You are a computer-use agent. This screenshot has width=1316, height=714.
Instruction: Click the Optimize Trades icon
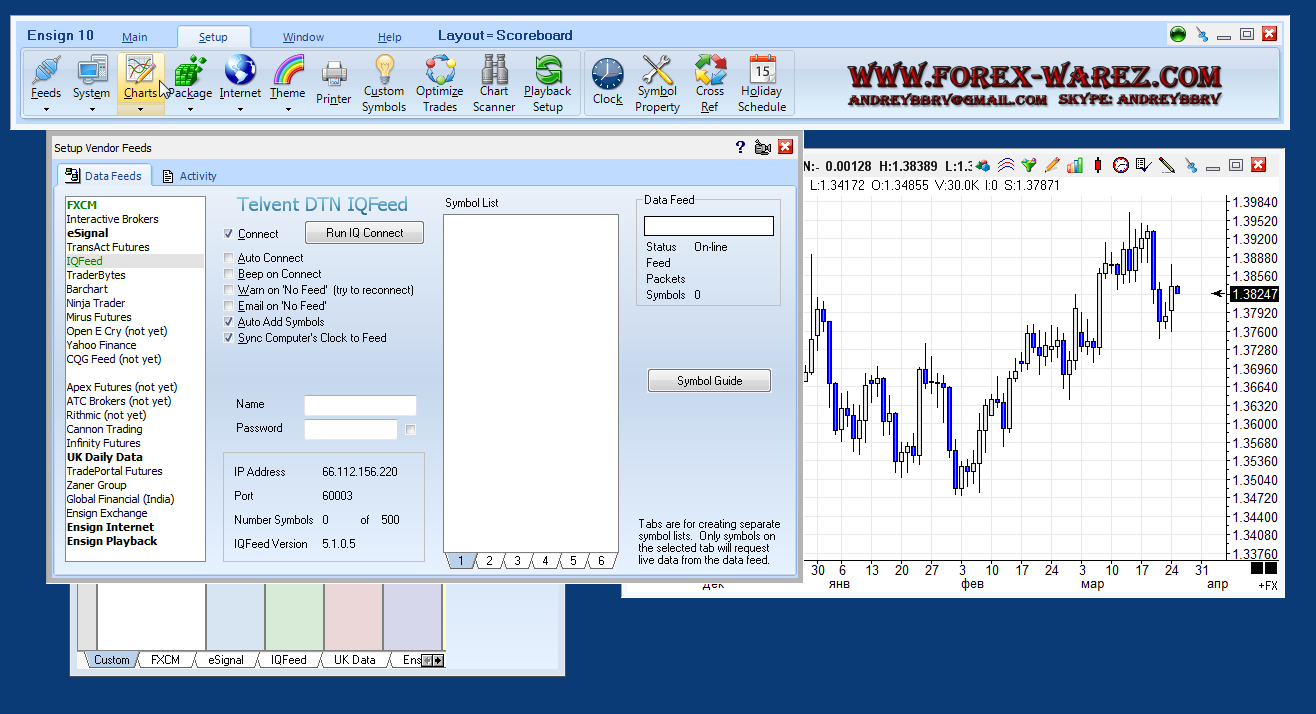439,82
